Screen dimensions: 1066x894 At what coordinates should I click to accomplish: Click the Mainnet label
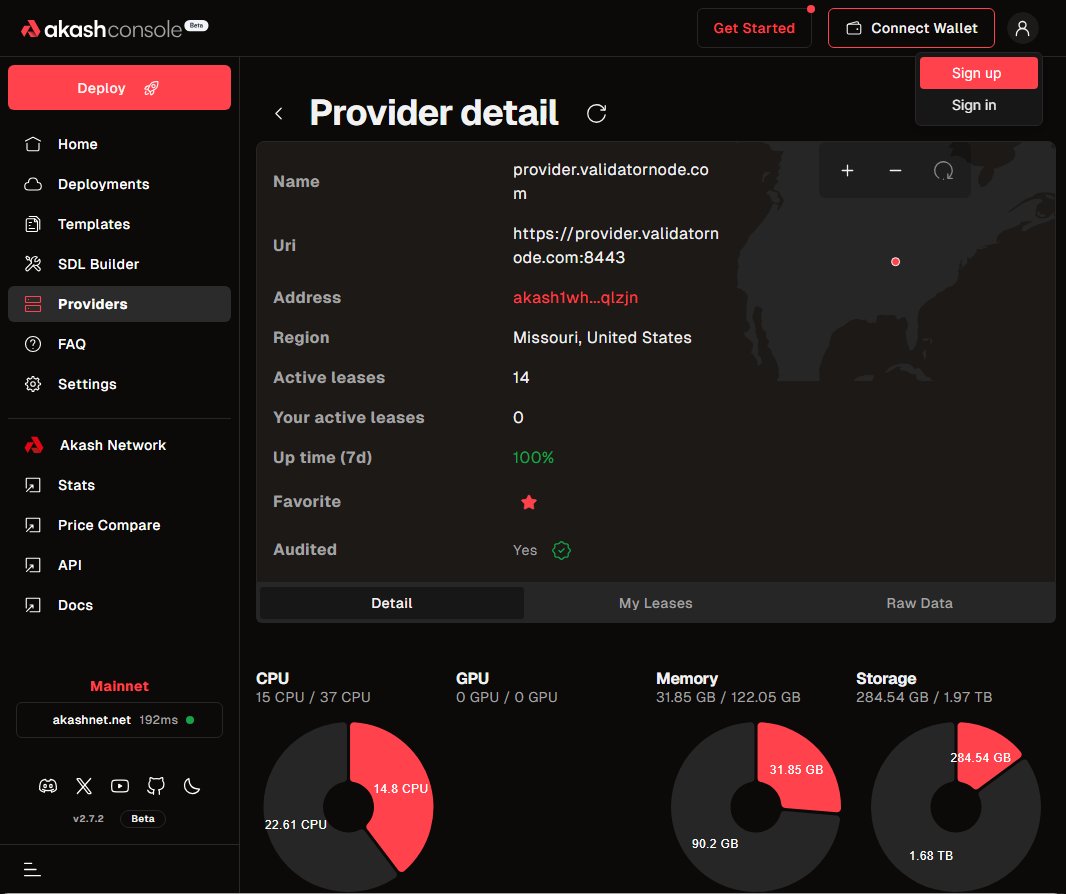pyautogui.click(x=120, y=686)
